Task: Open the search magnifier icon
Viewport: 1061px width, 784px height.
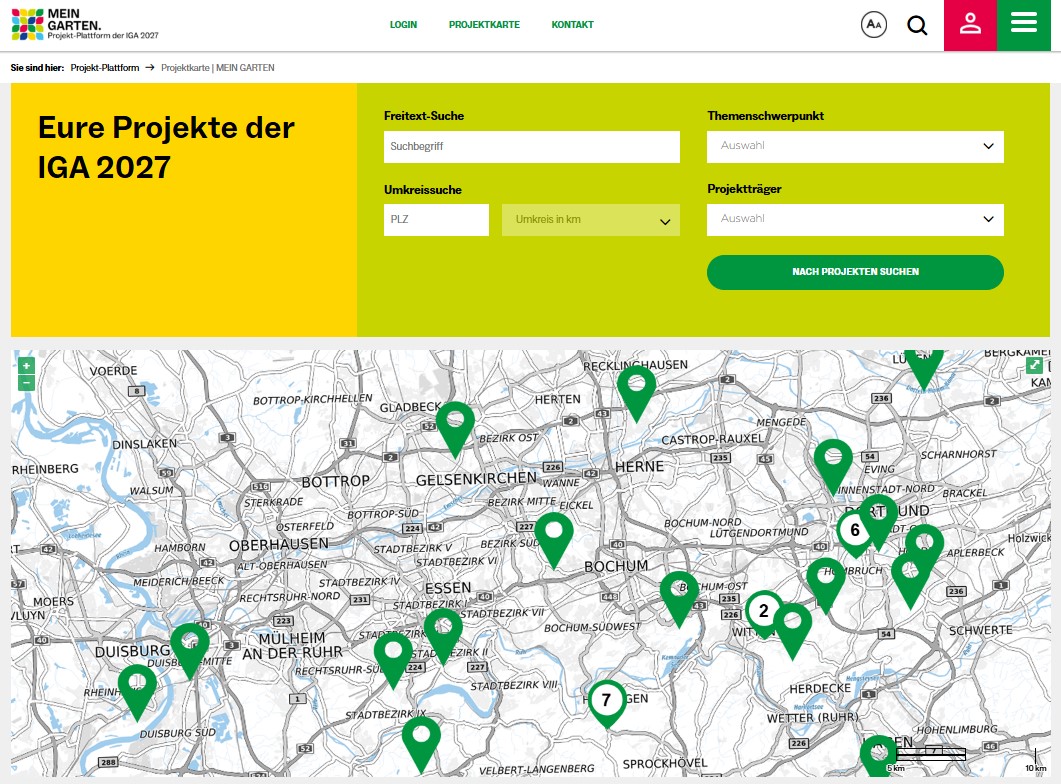Action: click(x=917, y=25)
